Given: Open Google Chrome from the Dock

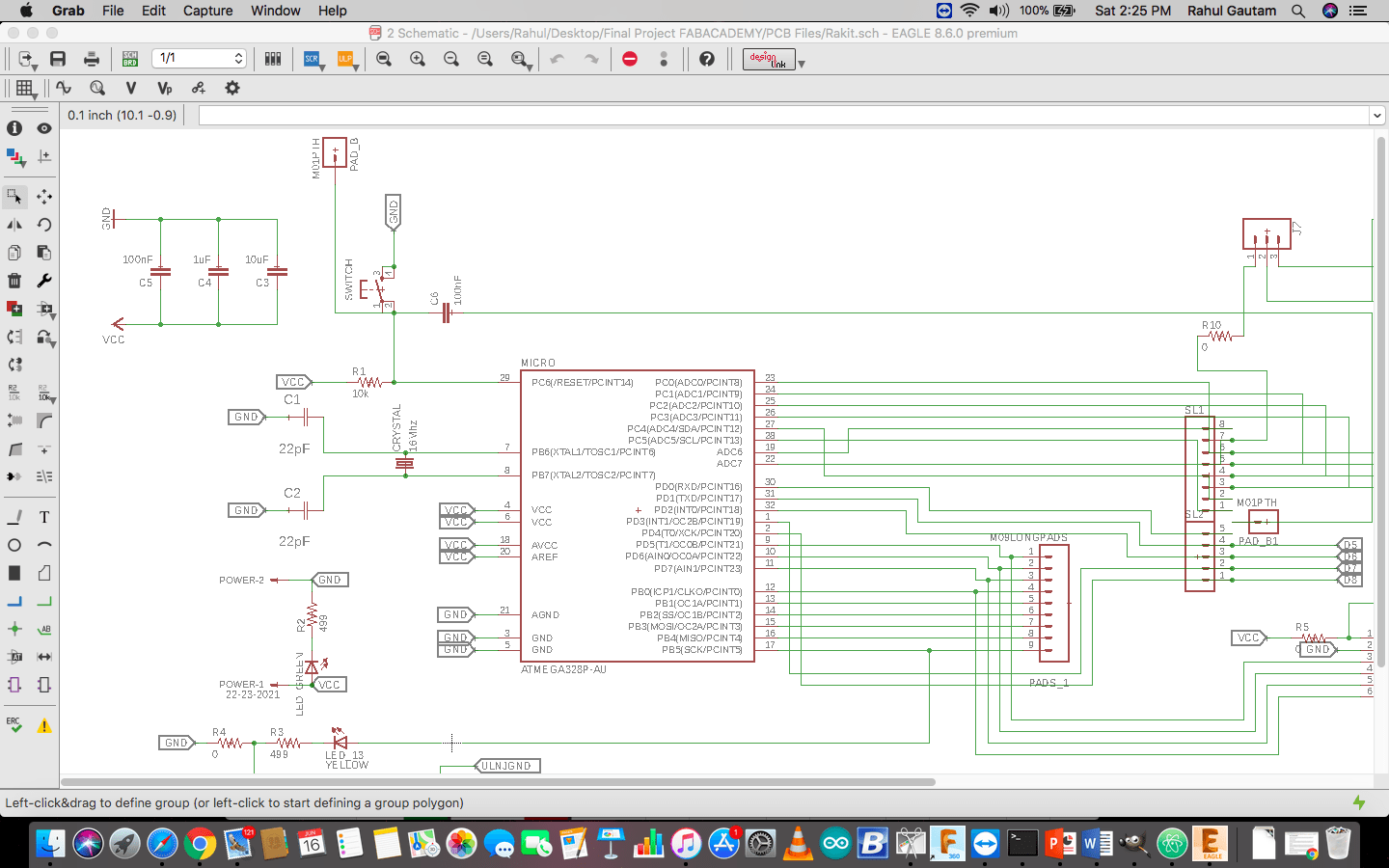Looking at the screenshot, I should (x=200, y=844).
